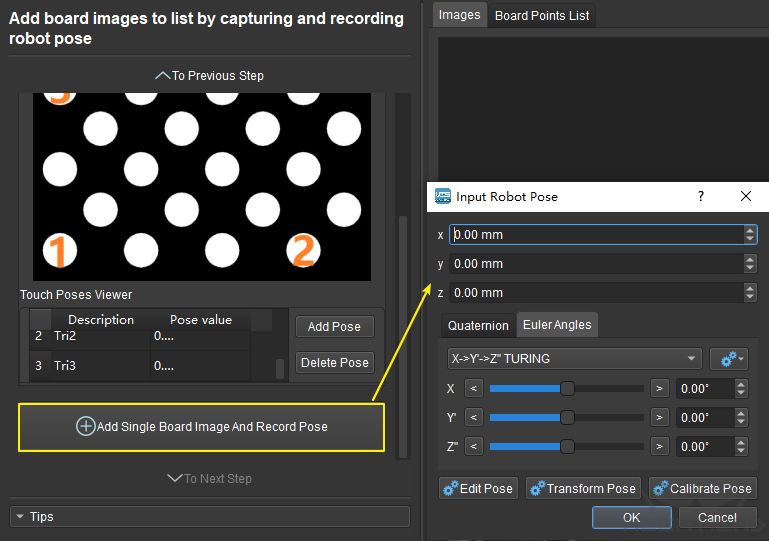Click the help question mark in dialog title

[700, 197]
